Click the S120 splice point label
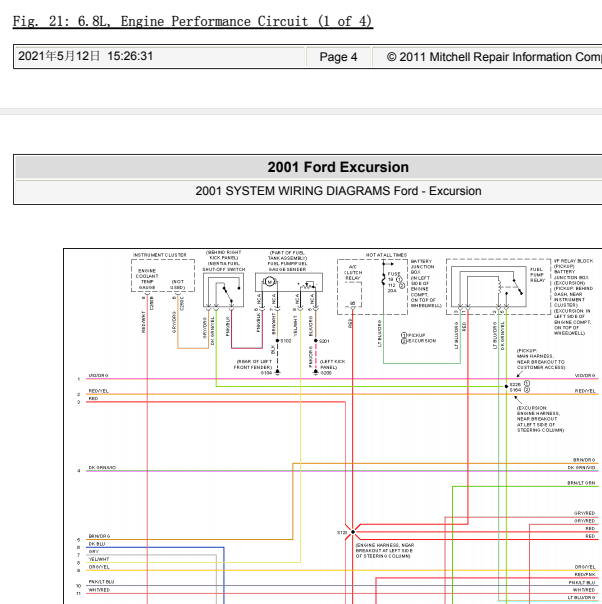Image resolution: width=602 pixels, height=604 pixels. 342,532
